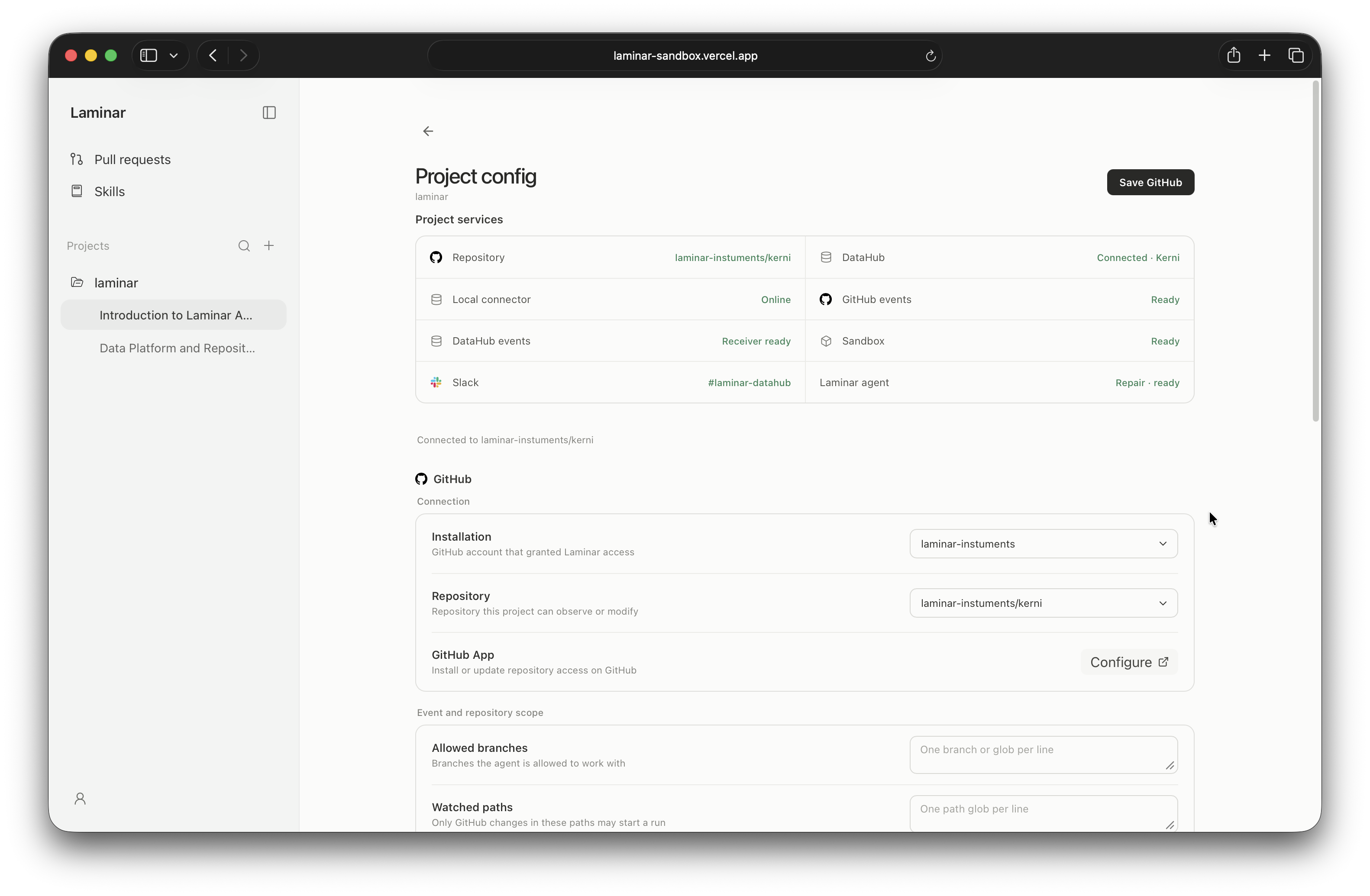
Task: Click the Ready status for GitHub events
Action: pos(1165,299)
